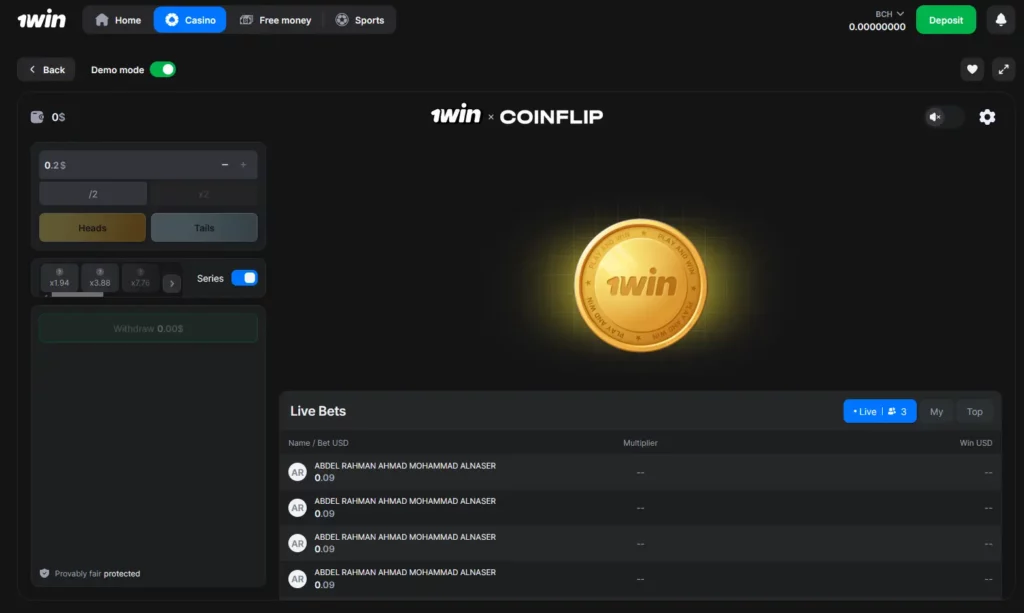This screenshot has width=1024, height=613.
Task: Switch to the My bets tab
Action: [936, 411]
